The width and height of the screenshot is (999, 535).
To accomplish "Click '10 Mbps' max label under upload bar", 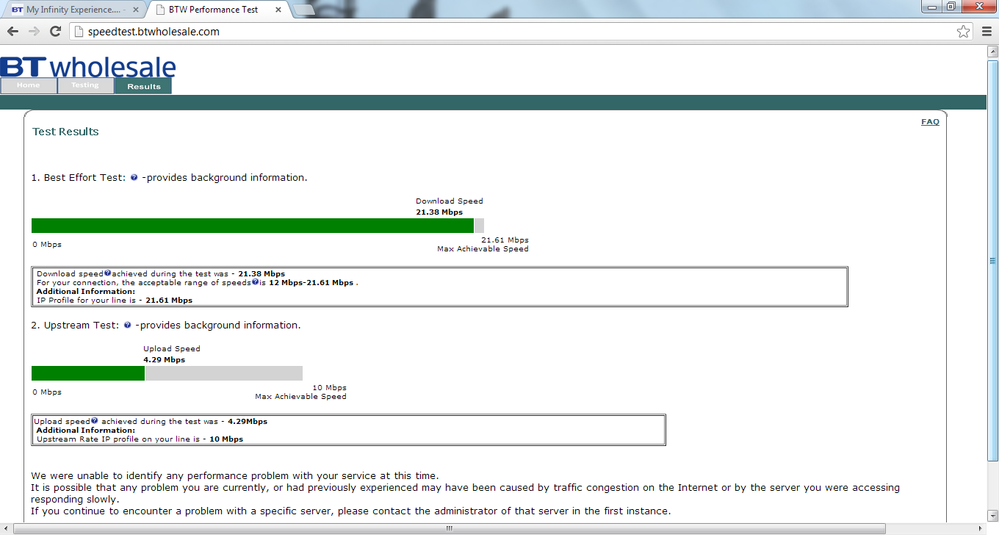I will [x=329, y=388].
